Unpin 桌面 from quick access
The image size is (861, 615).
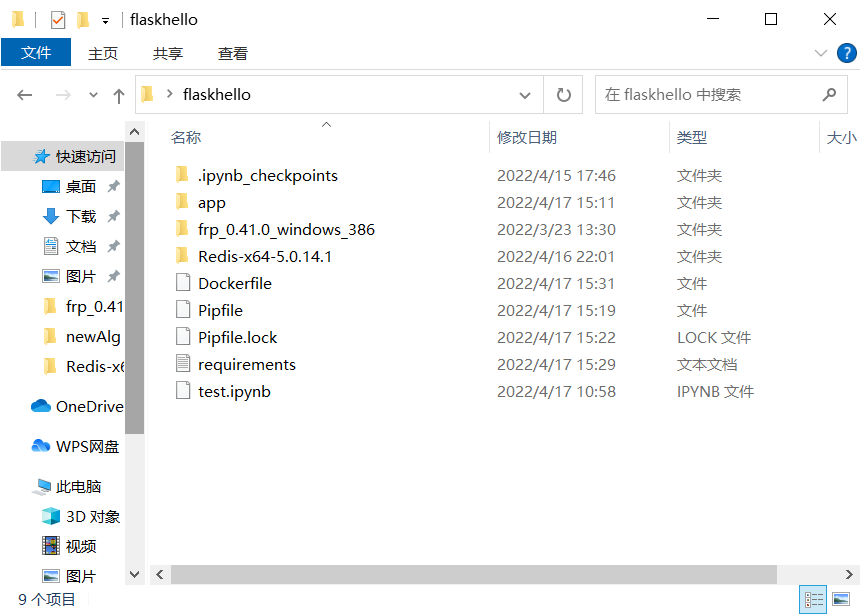pos(113,186)
